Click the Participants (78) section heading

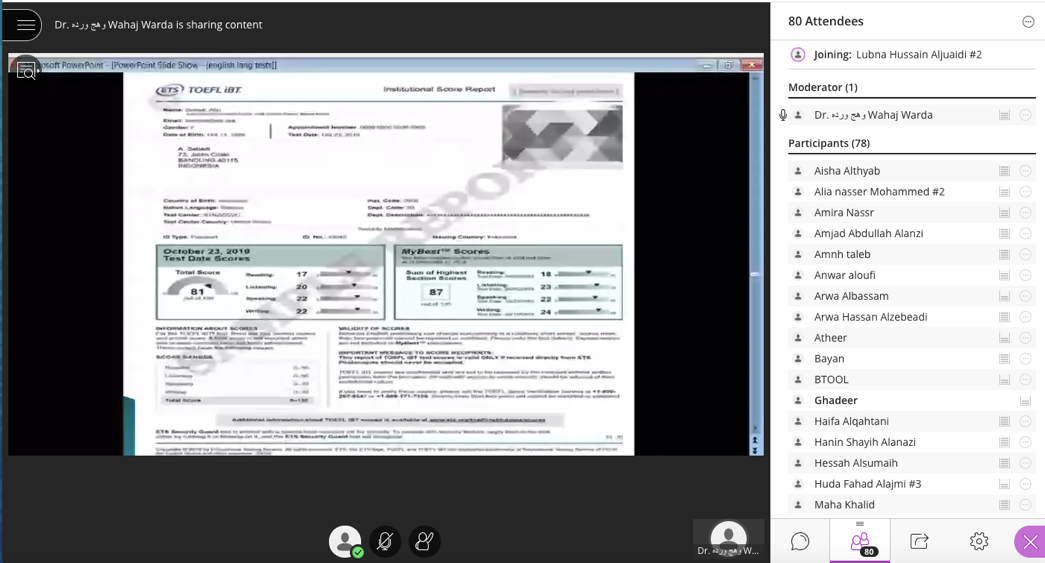pyautogui.click(x=830, y=143)
